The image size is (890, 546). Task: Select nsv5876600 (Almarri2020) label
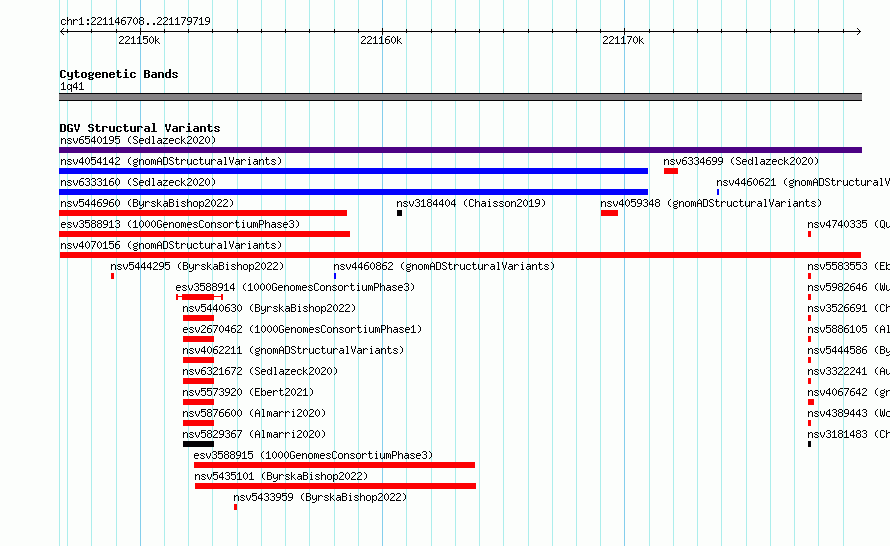click(254, 413)
